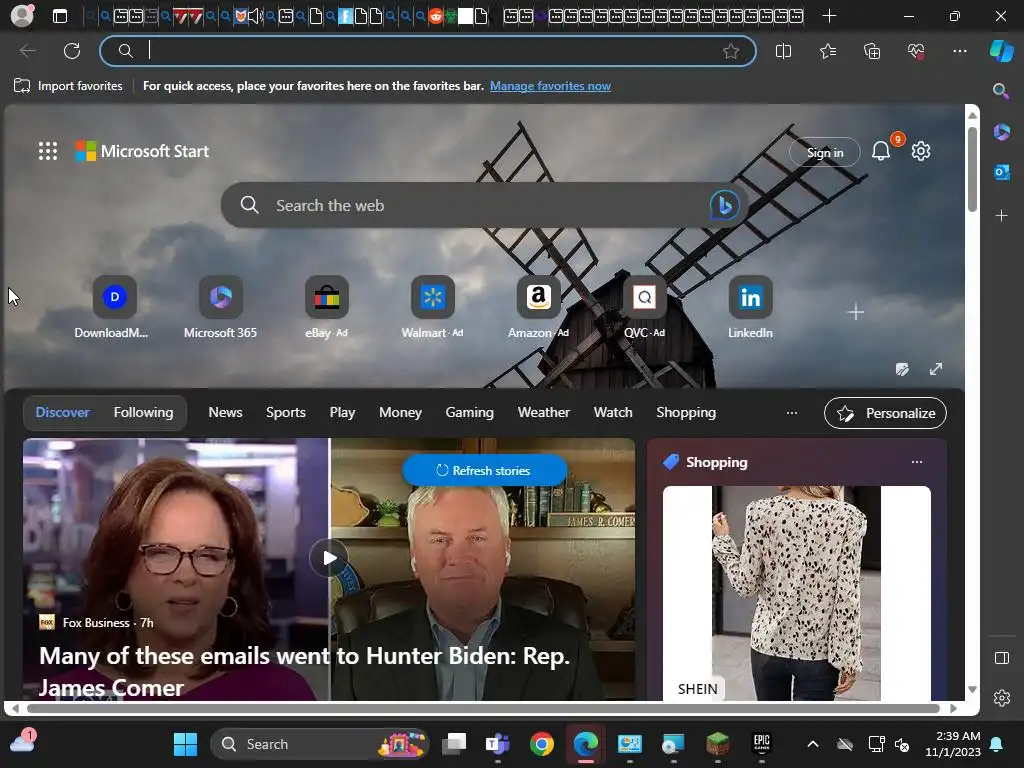
Task: Add this page to favorites star
Action: 731,51
